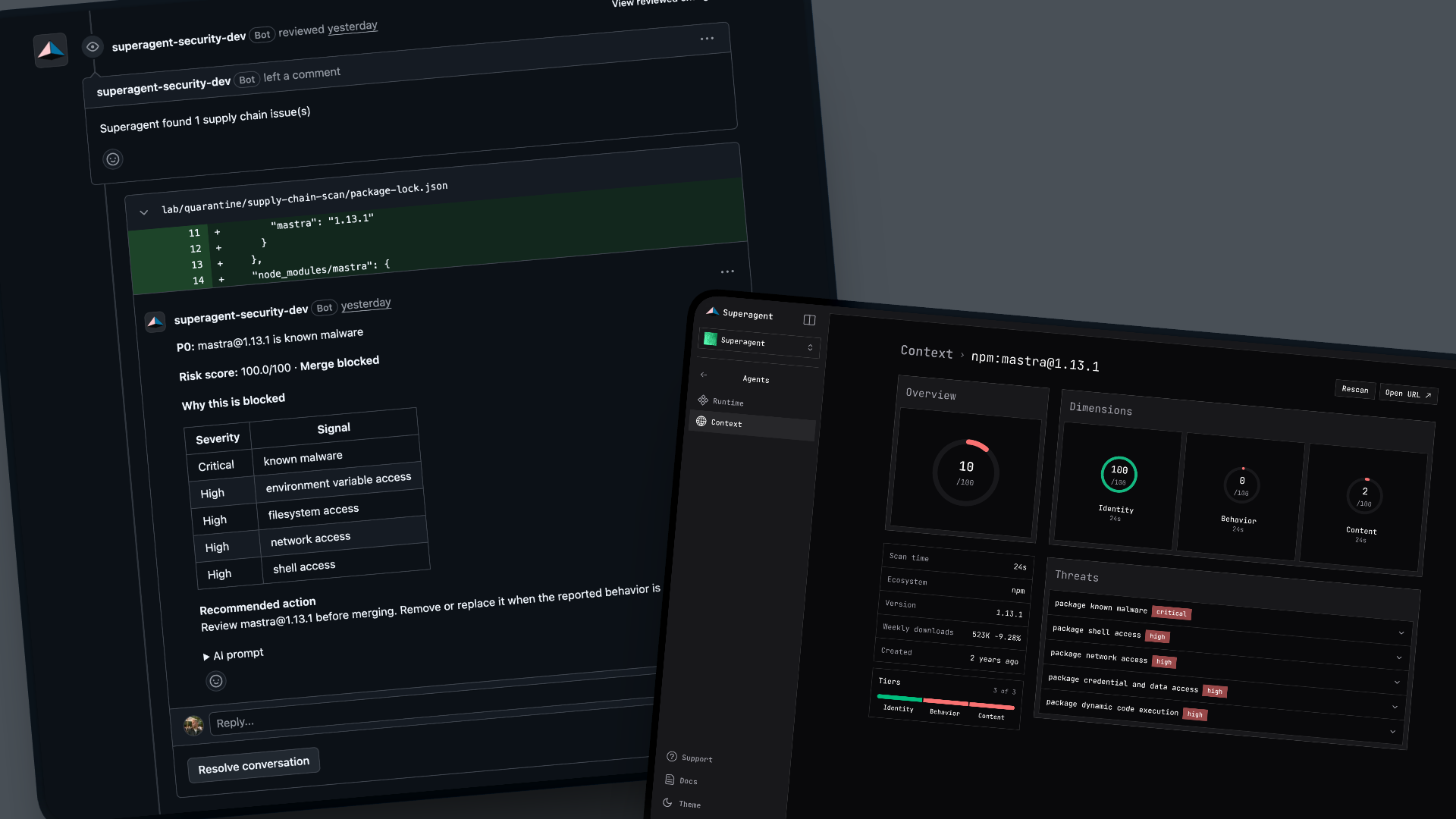The image size is (1456, 819).
Task: Click the critical badge on known malware
Action: (x=1171, y=613)
